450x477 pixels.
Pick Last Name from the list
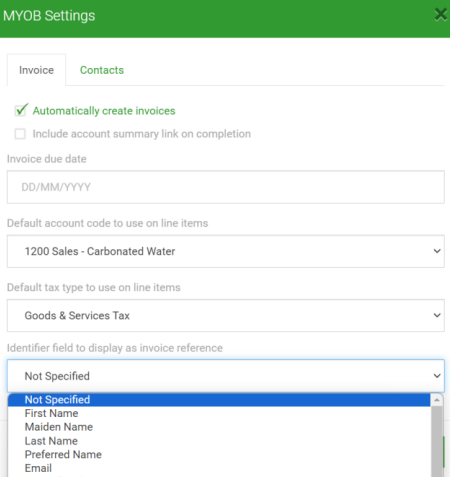(x=219, y=441)
